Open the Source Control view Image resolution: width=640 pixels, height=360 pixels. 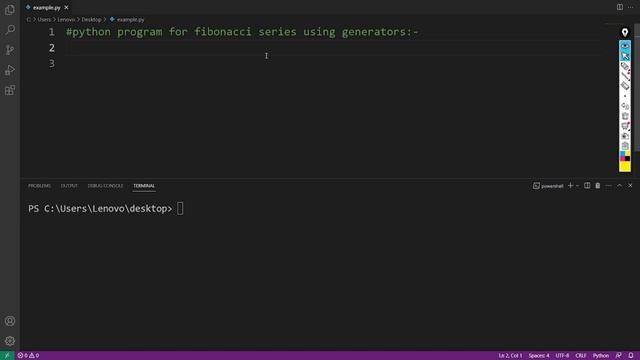(10, 50)
